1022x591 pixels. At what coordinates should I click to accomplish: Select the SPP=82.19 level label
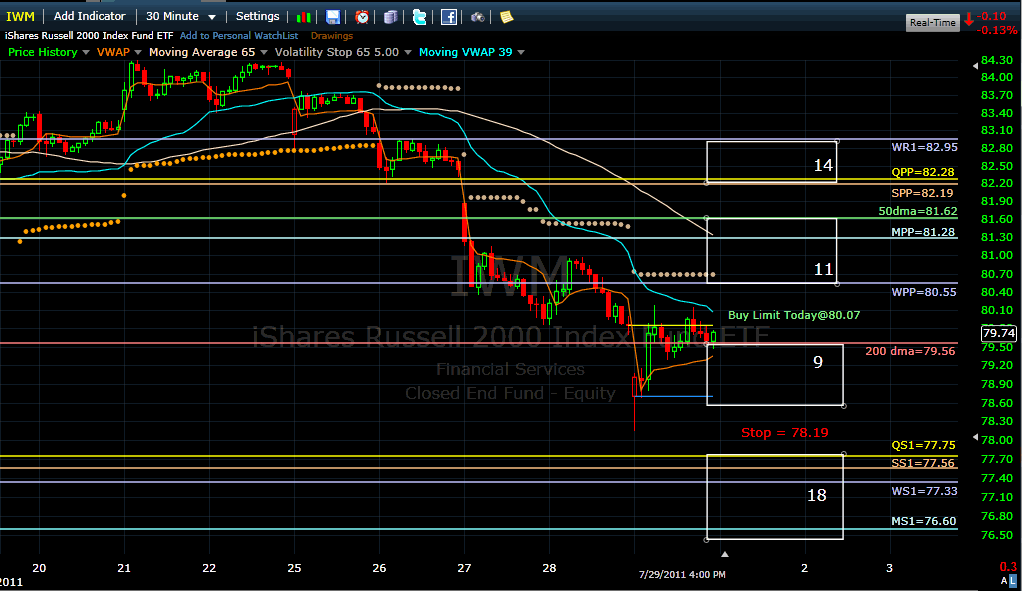point(922,193)
